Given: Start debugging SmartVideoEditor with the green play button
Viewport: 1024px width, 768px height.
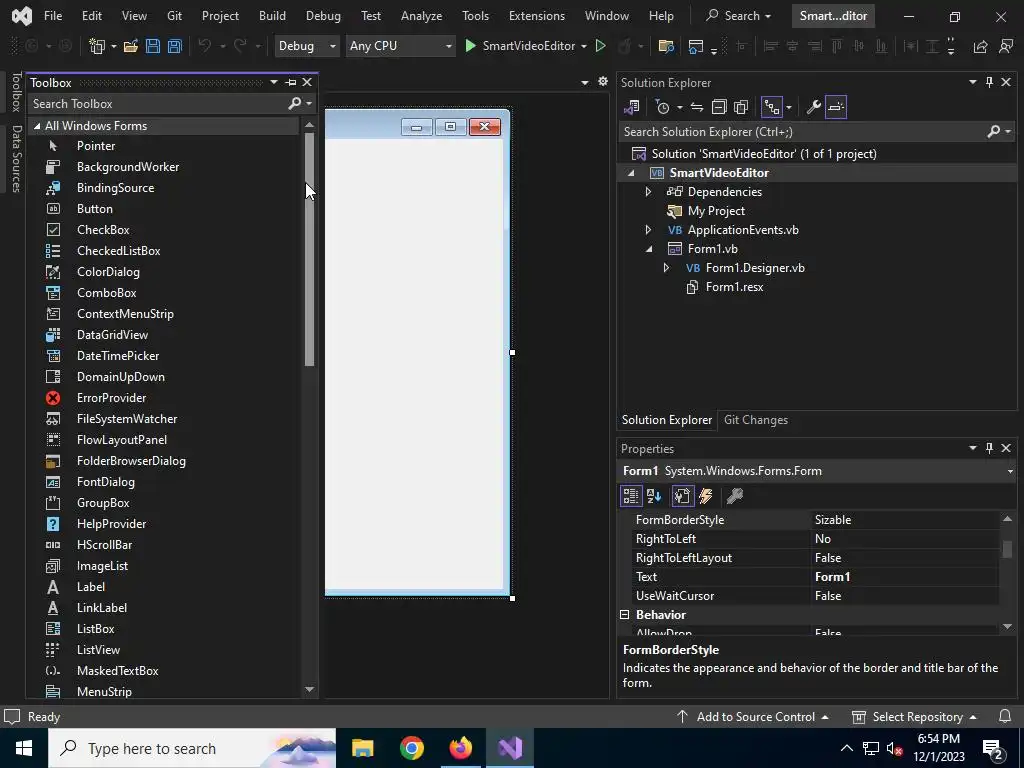Looking at the screenshot, I should pos(470,46).
